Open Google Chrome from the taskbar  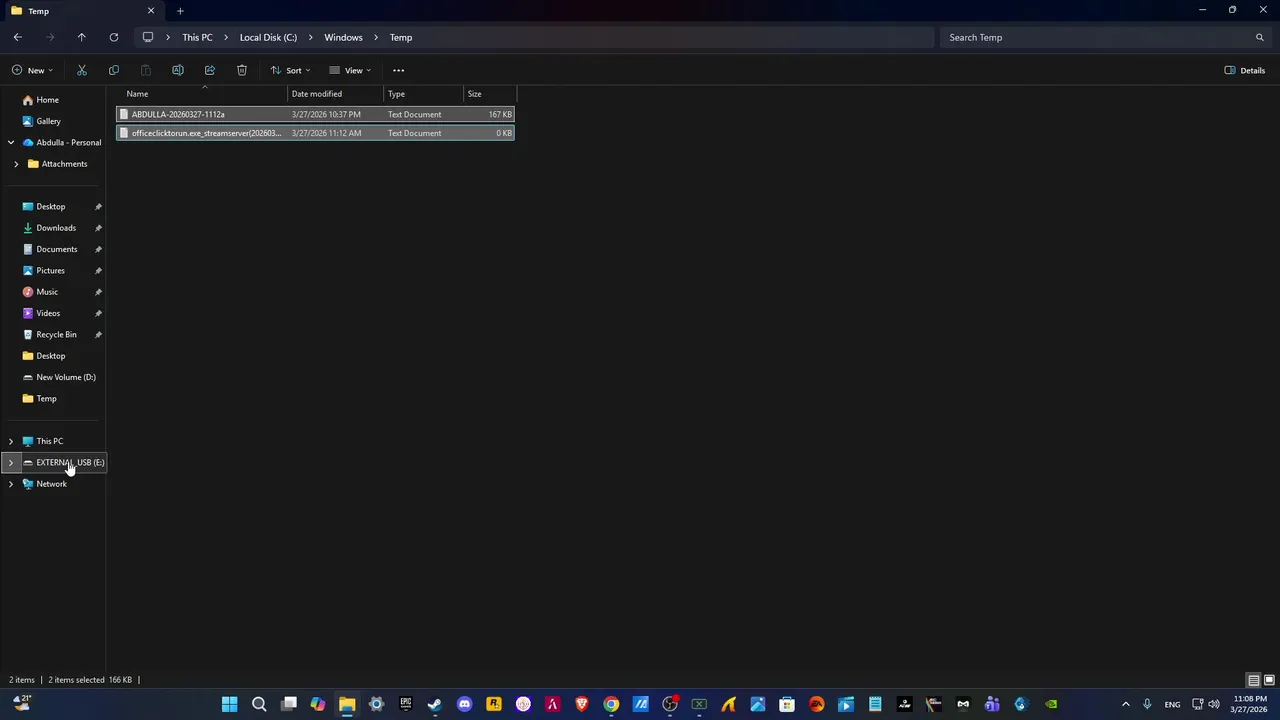611,704
